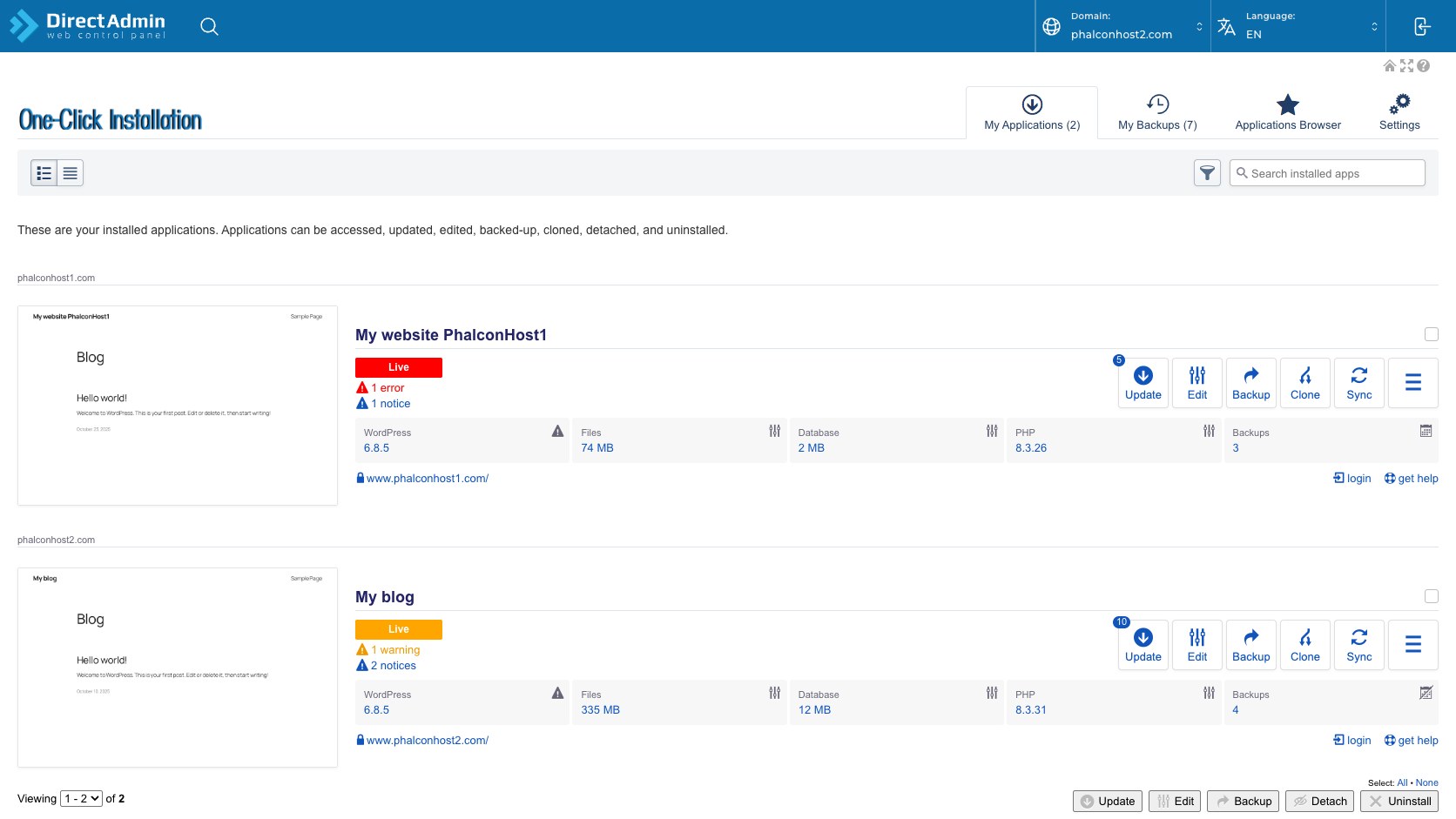The image size is (1456, 819).
Task: Open the Viewing 1 - 2 page dropdown
Action: pos(81,798)
